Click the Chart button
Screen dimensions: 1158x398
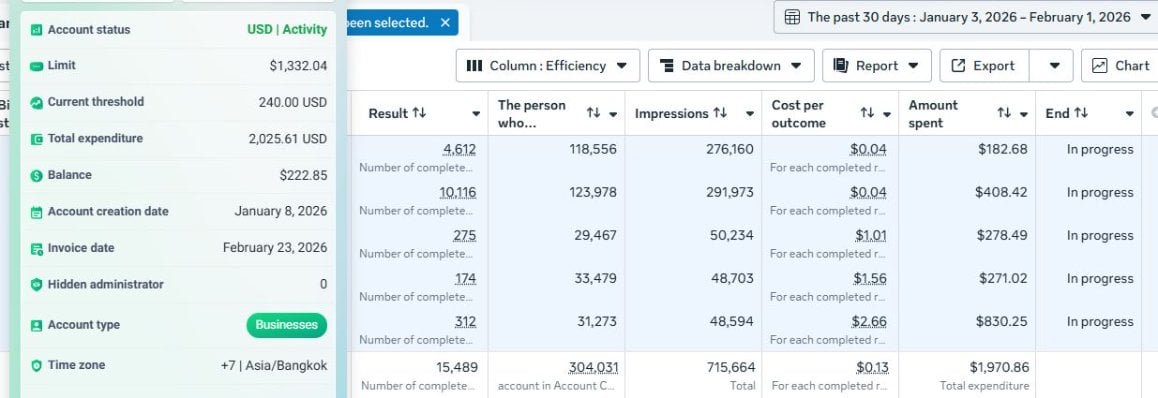(1120, 66)
